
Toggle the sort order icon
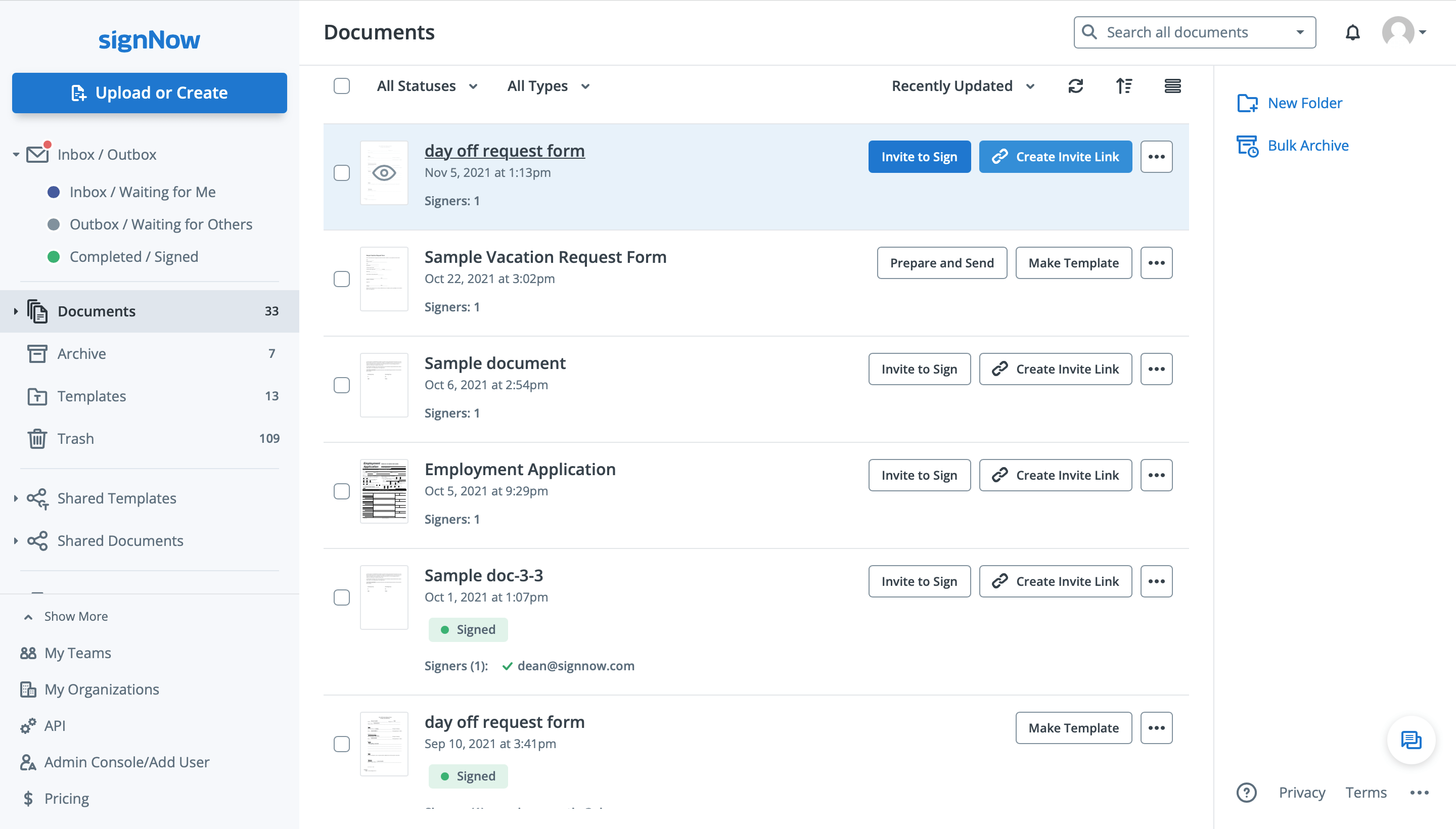[1123, 86]
